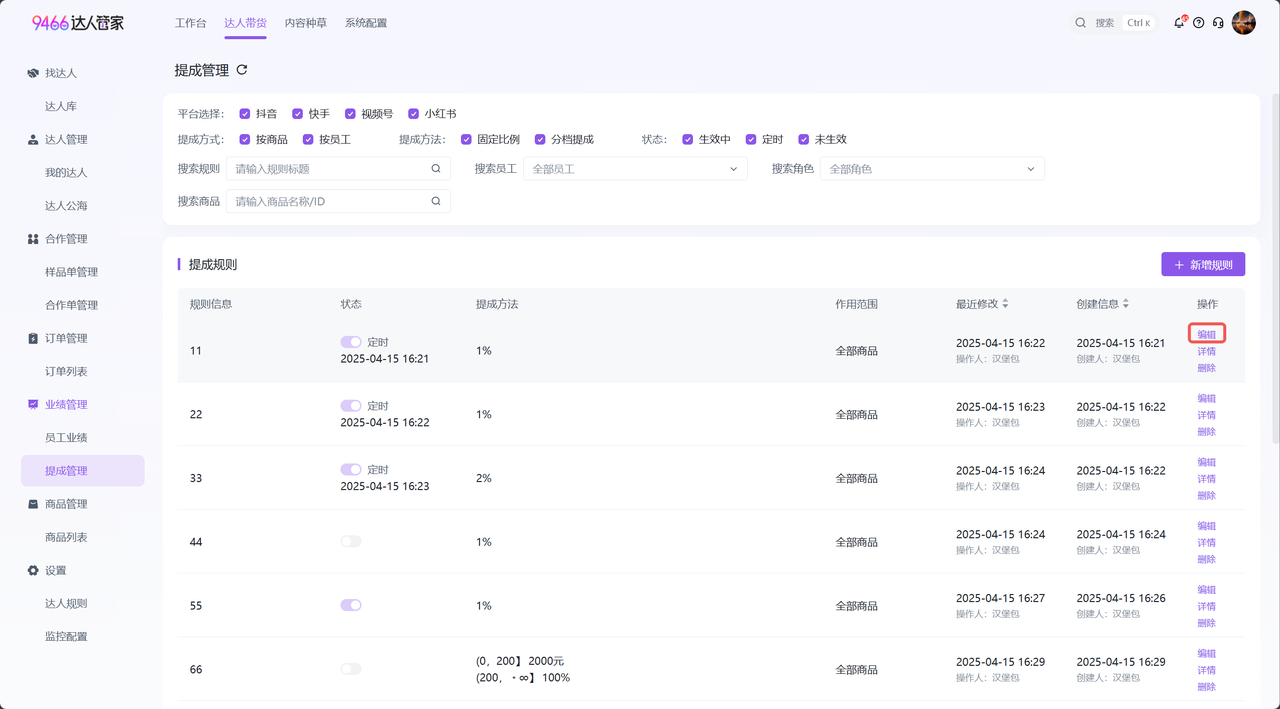1280x709 pixels.
Task: Toggle the 定时 status filter checkbox
Action: click(x=751, y=139)
